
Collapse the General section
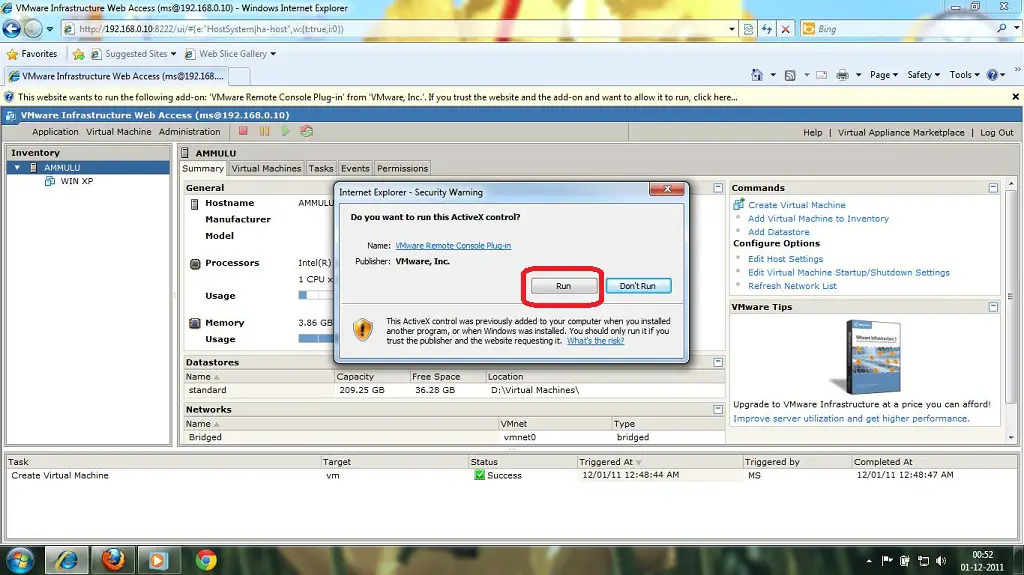point(718,188)
